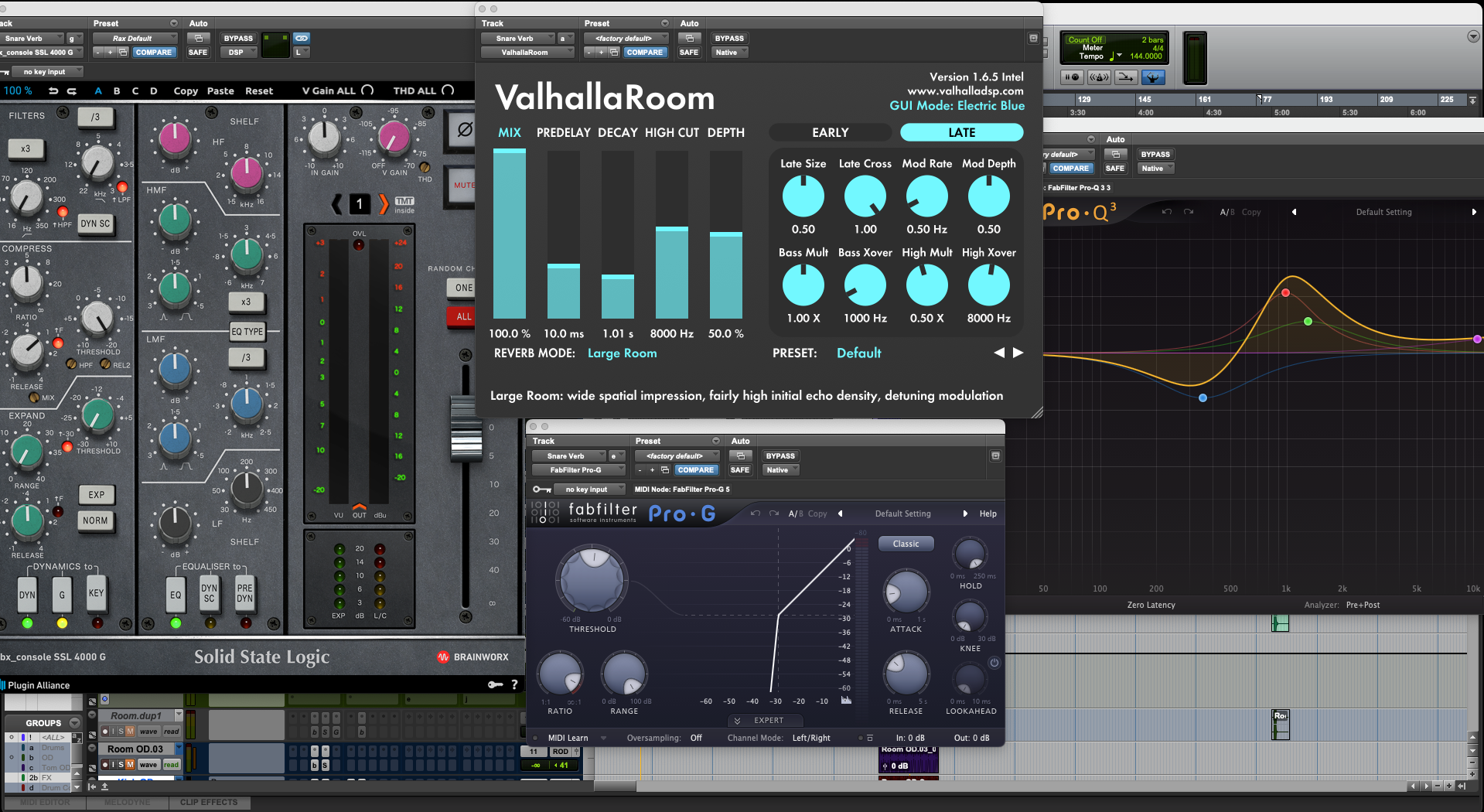Click THD ALL knob icon
1484x812 pixels.
[x=448, y=90]
